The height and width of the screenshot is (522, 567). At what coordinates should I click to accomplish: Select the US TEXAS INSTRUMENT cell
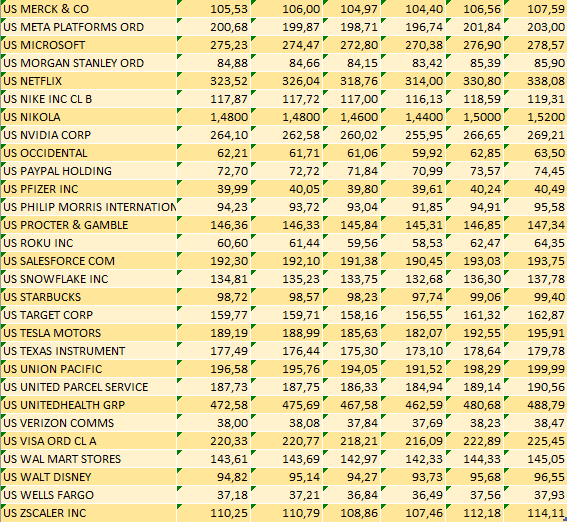click(x=89, y=351)
